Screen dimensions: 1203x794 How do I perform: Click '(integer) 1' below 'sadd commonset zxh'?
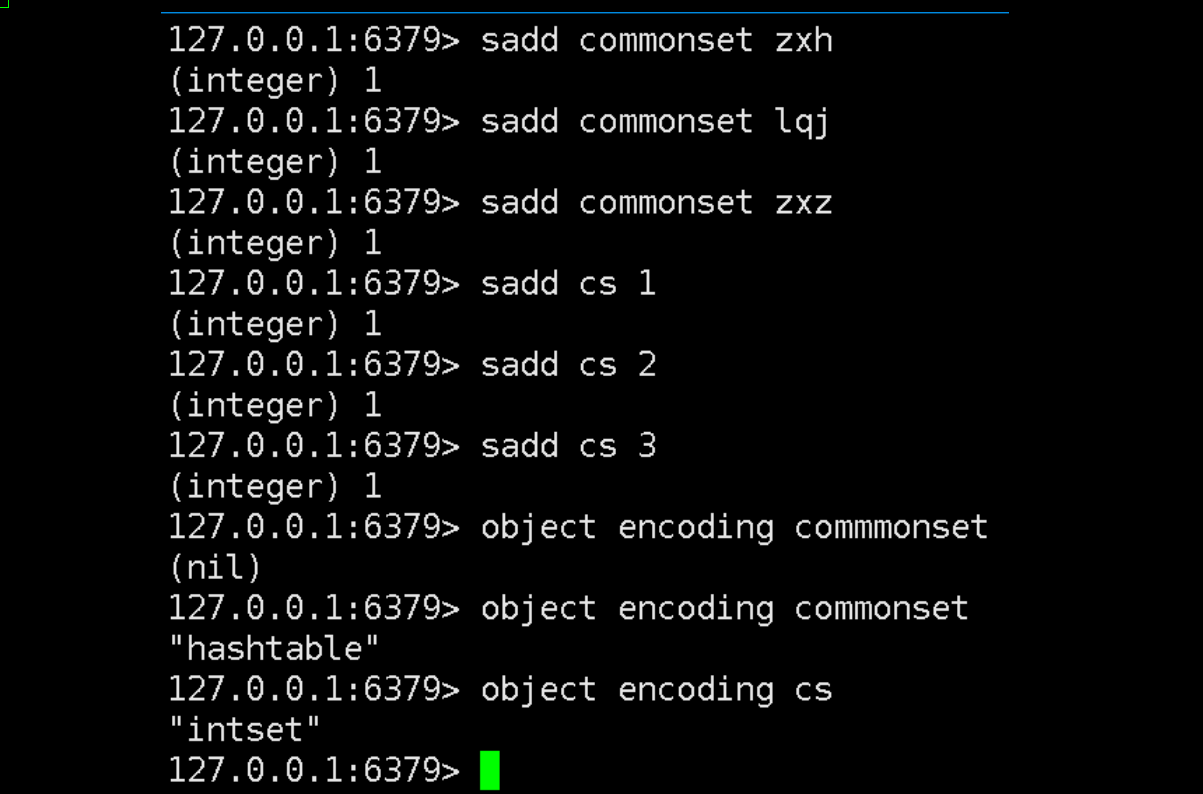point(274,81)
